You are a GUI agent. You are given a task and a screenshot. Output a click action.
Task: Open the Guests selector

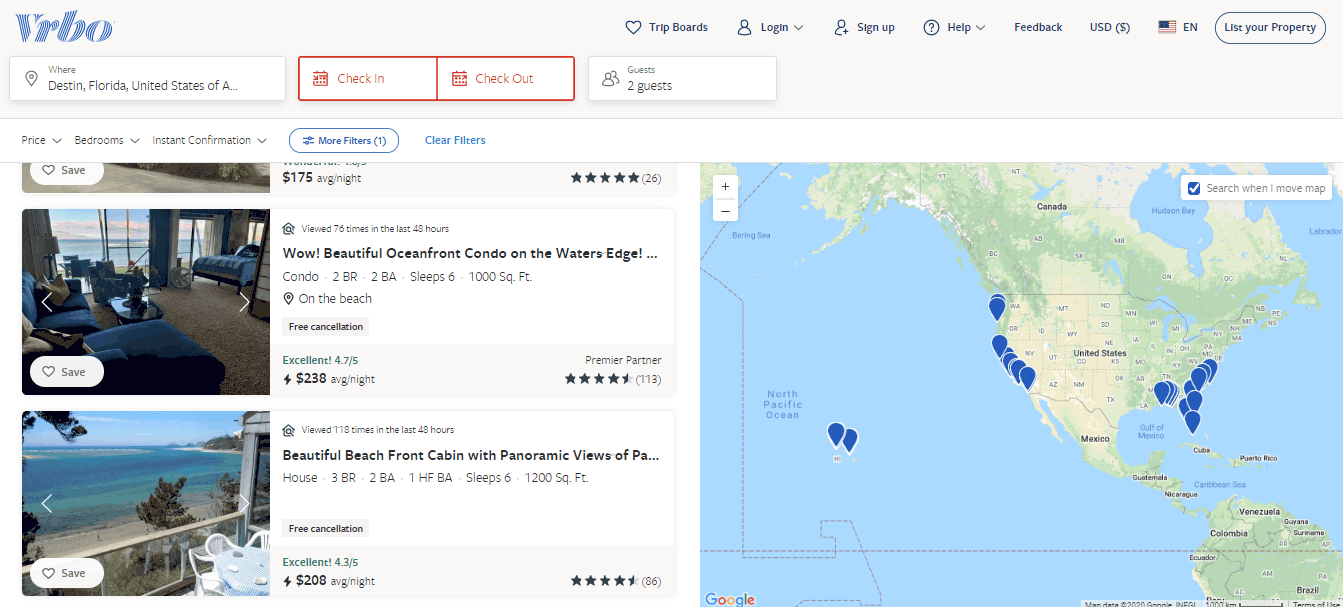click(682, 78)
